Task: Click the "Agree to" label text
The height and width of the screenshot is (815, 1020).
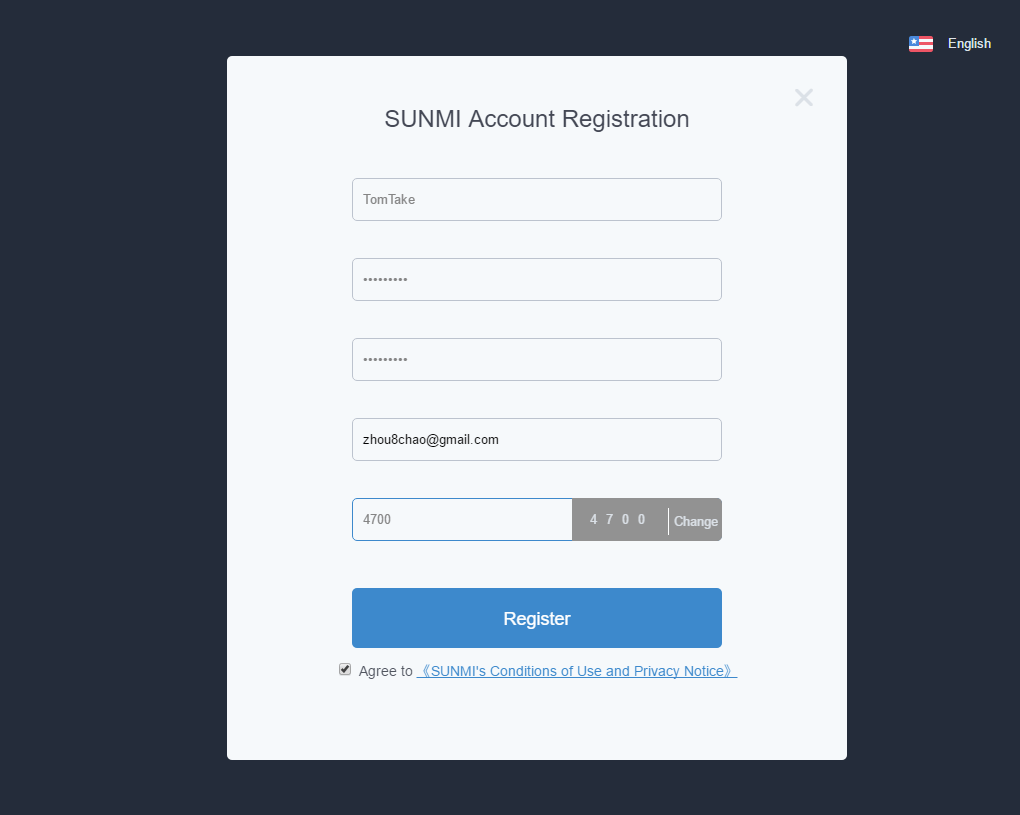Action: coord(385,671)
